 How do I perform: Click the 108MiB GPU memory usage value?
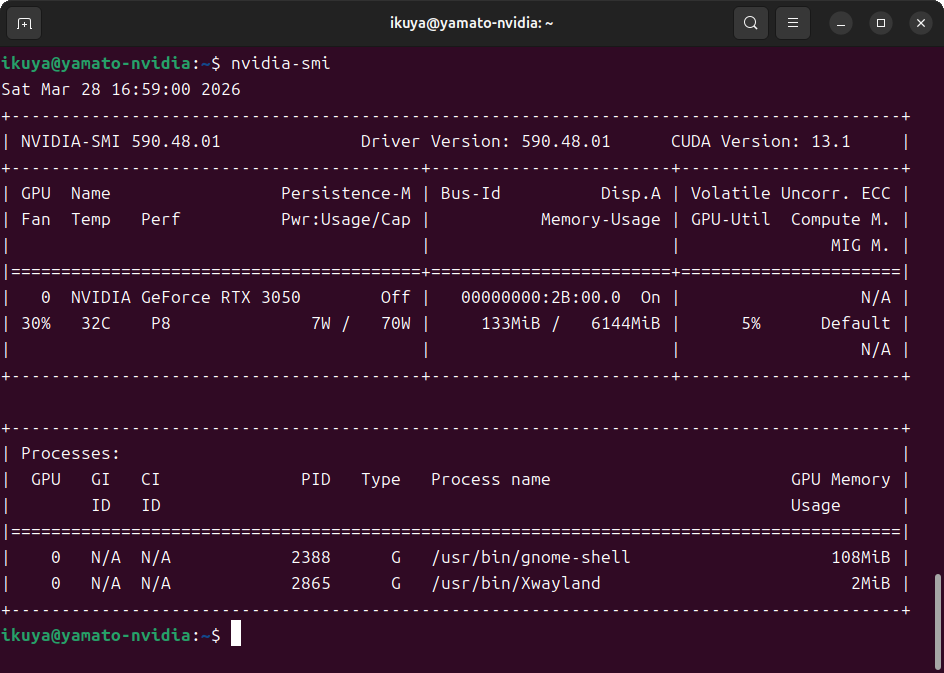coord(860,557)
